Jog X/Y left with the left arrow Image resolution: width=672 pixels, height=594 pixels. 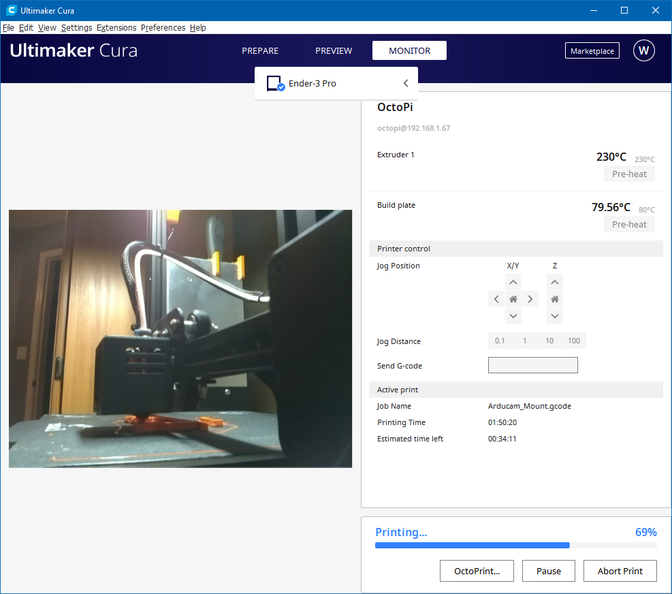pyautogui.click(x=496, y=299)
